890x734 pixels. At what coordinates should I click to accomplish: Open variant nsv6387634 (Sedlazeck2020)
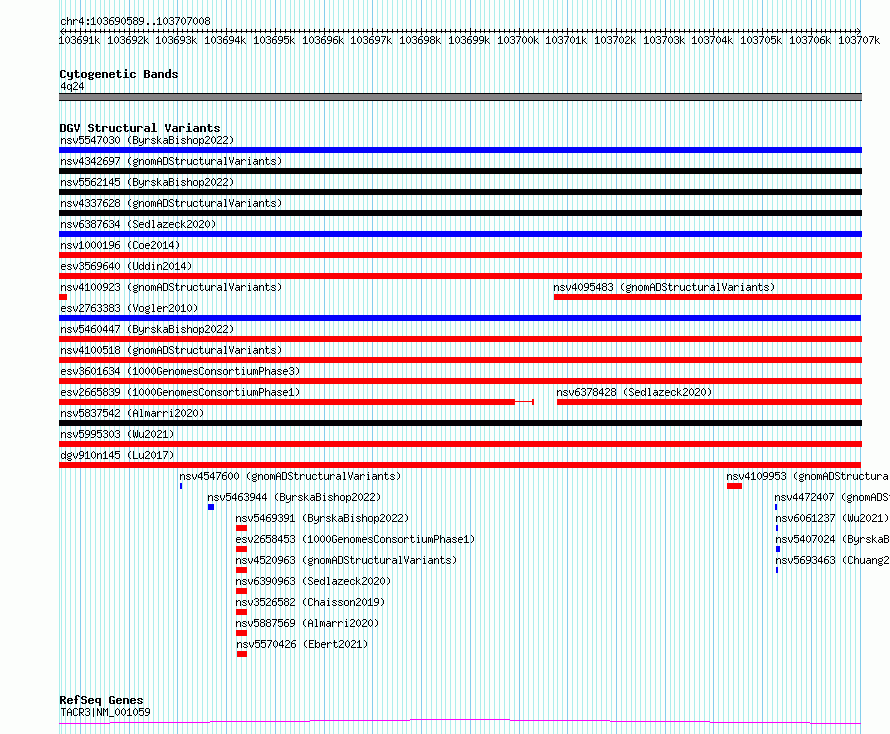pyautogui.click(x=460, y=234)
